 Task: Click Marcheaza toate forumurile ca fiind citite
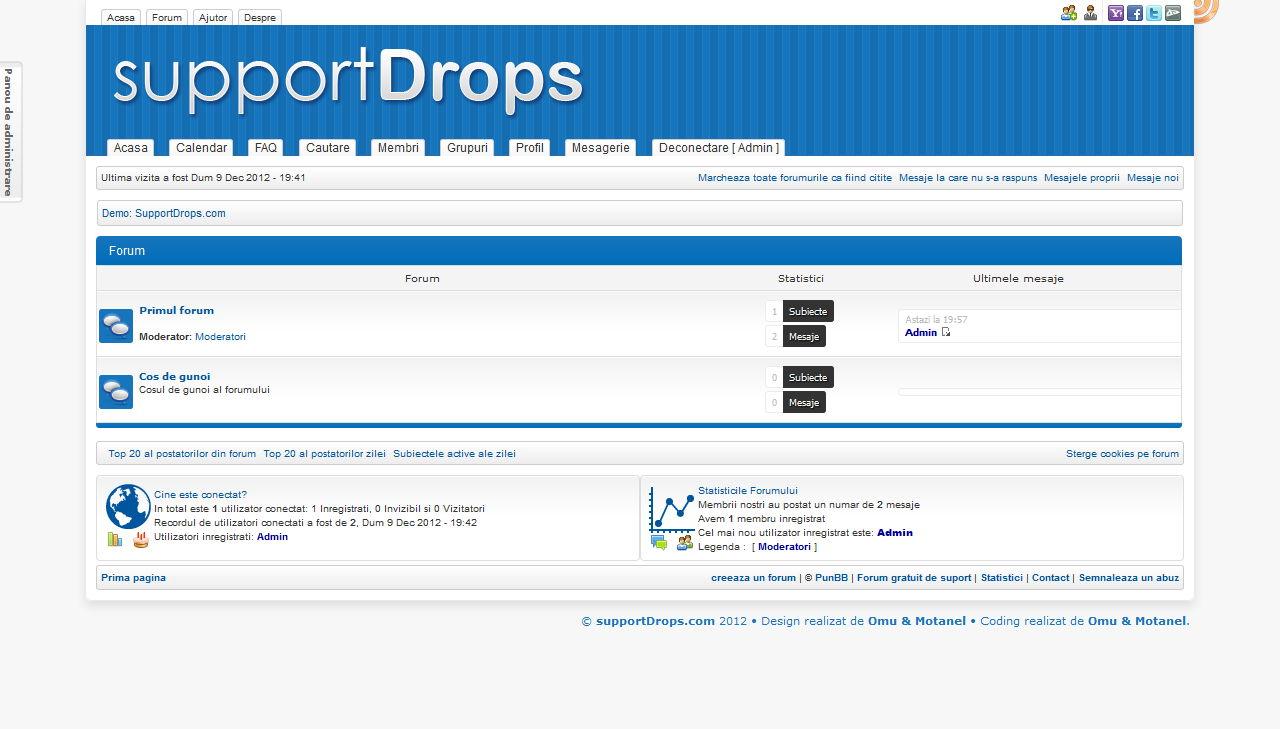coord(795,178)
